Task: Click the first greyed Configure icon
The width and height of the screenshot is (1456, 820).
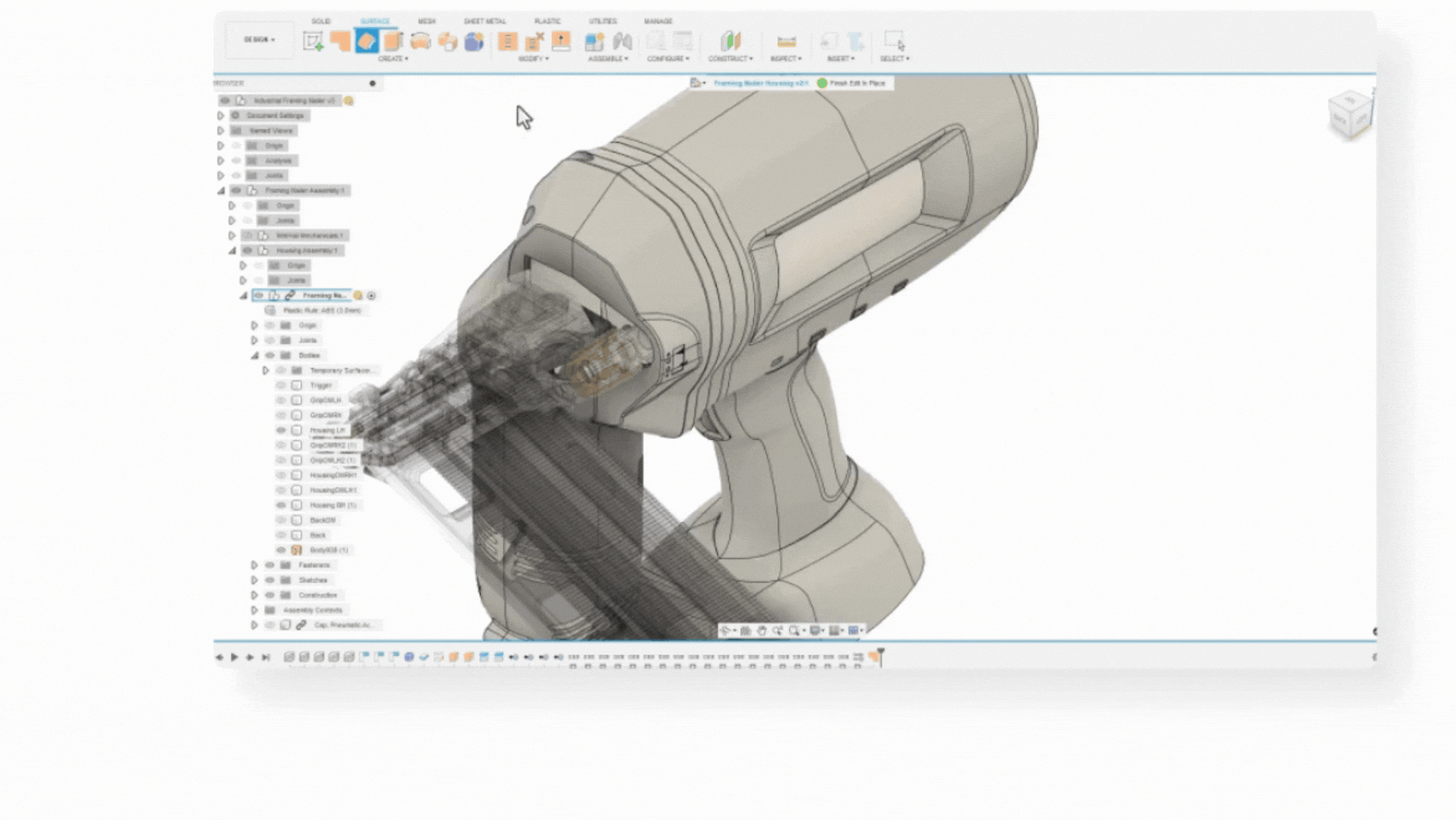Action: click(x=656, y=41)
